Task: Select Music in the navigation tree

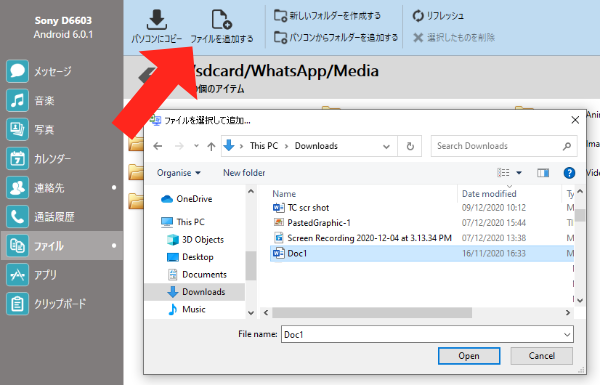Action: (x=186, y=309)
